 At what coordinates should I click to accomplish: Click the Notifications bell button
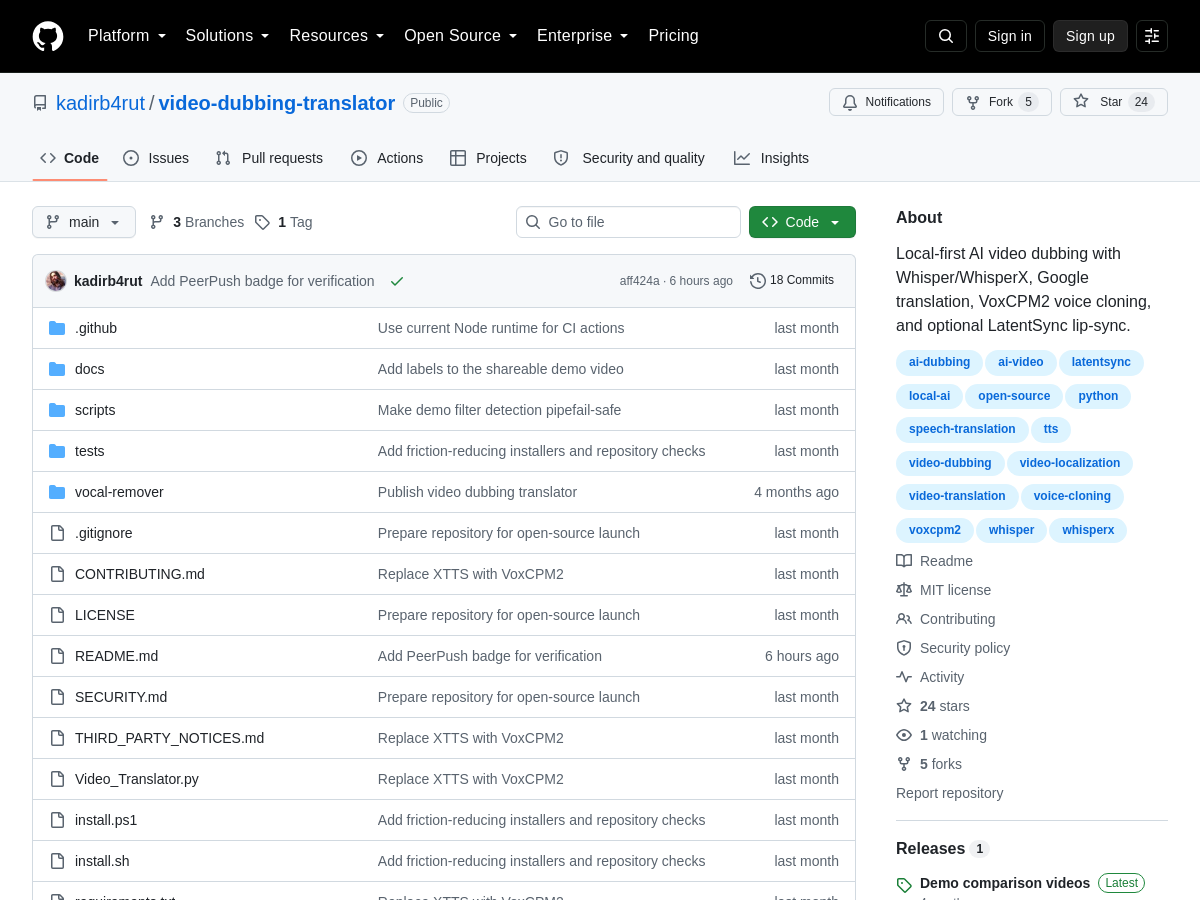point(886,102)
